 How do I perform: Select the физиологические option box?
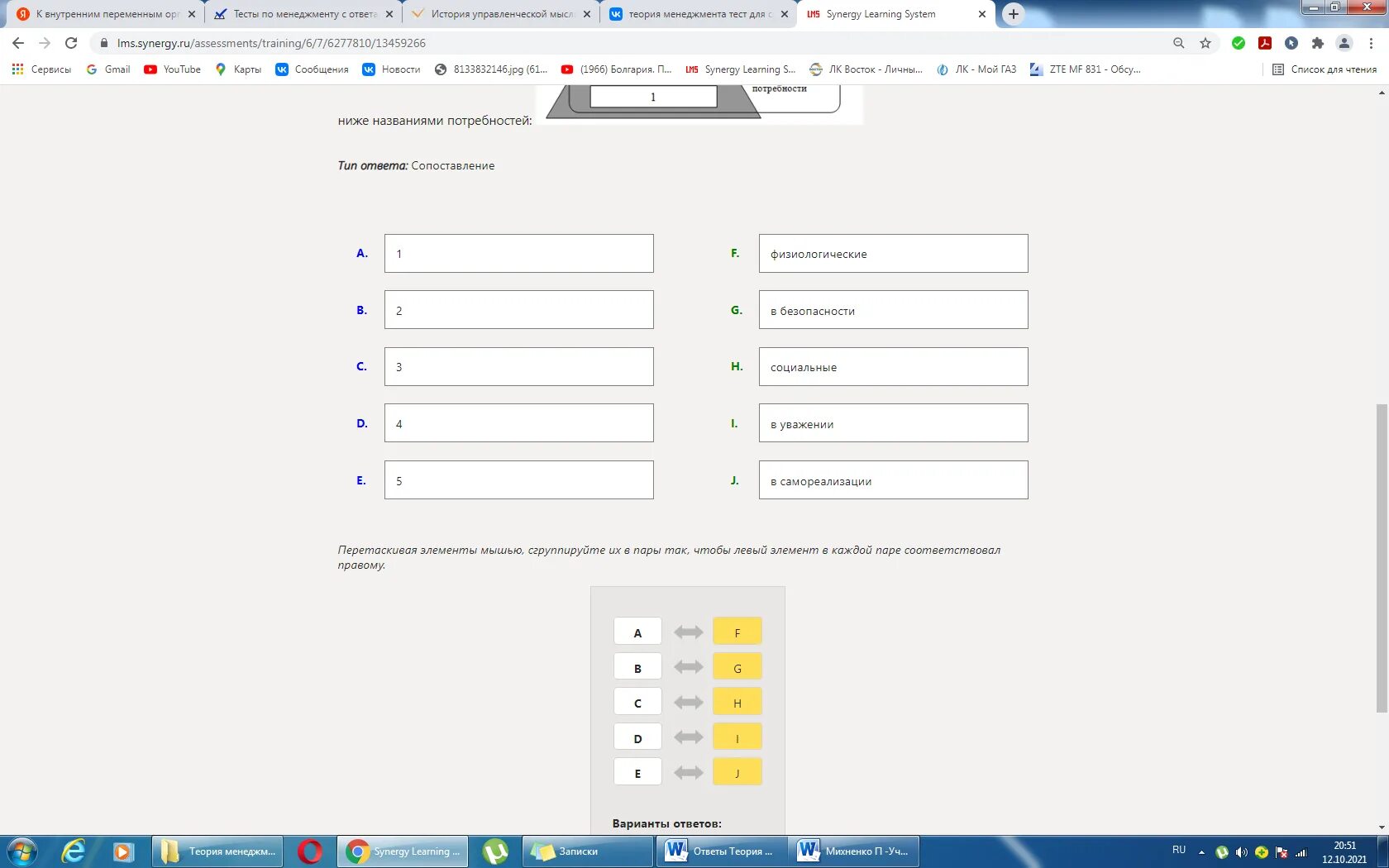[893, 254]
